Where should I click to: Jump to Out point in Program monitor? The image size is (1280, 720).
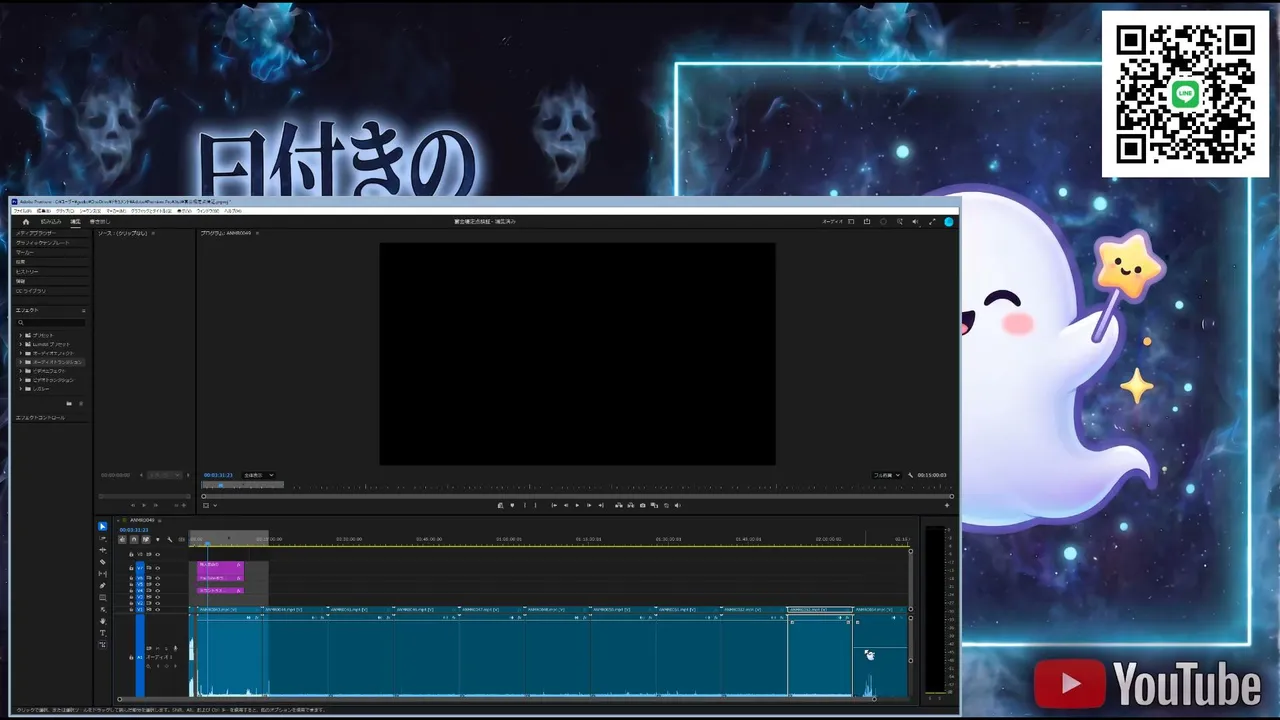click(601, 505)
